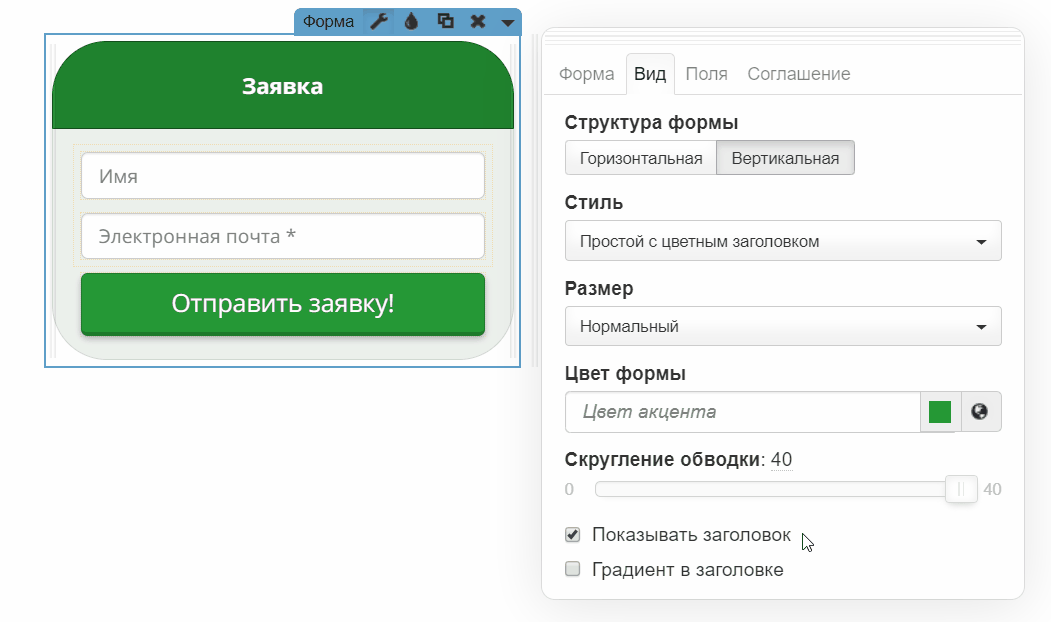
Task: Select Вертикальная form structure
Action: pos(785,158)
